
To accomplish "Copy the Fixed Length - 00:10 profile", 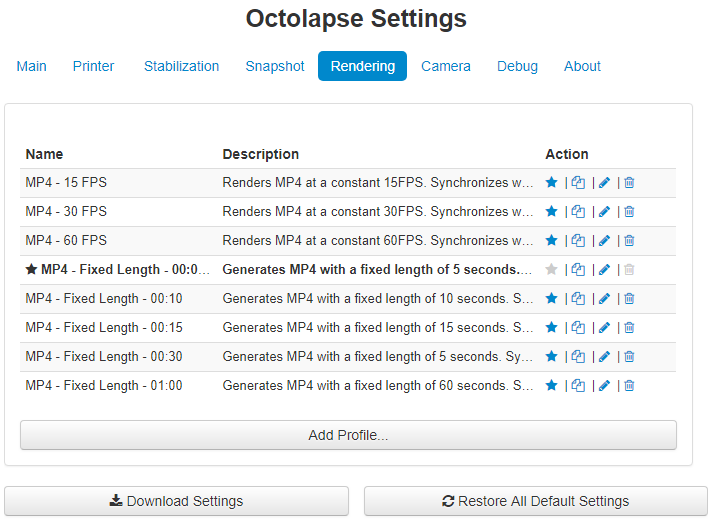I will [578, 298].
